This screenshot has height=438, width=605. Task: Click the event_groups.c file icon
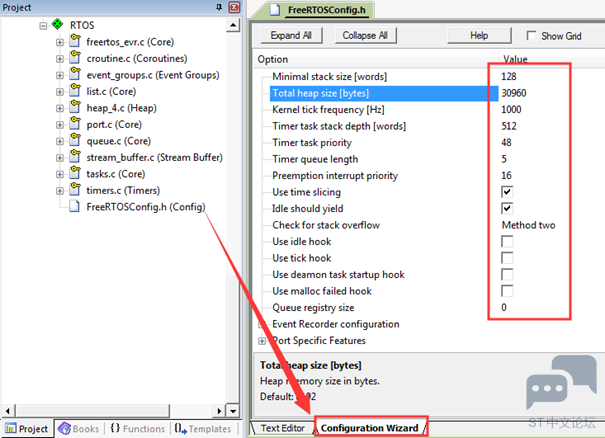75,74
